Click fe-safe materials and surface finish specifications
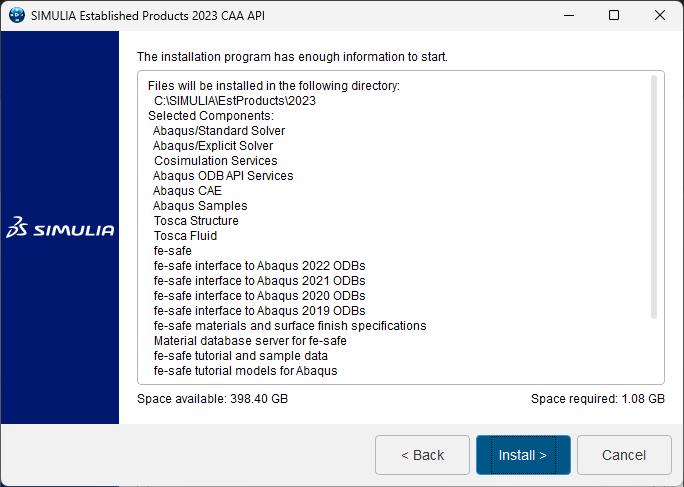The height and width of the screenshot is (487, 684). [290, 326]
